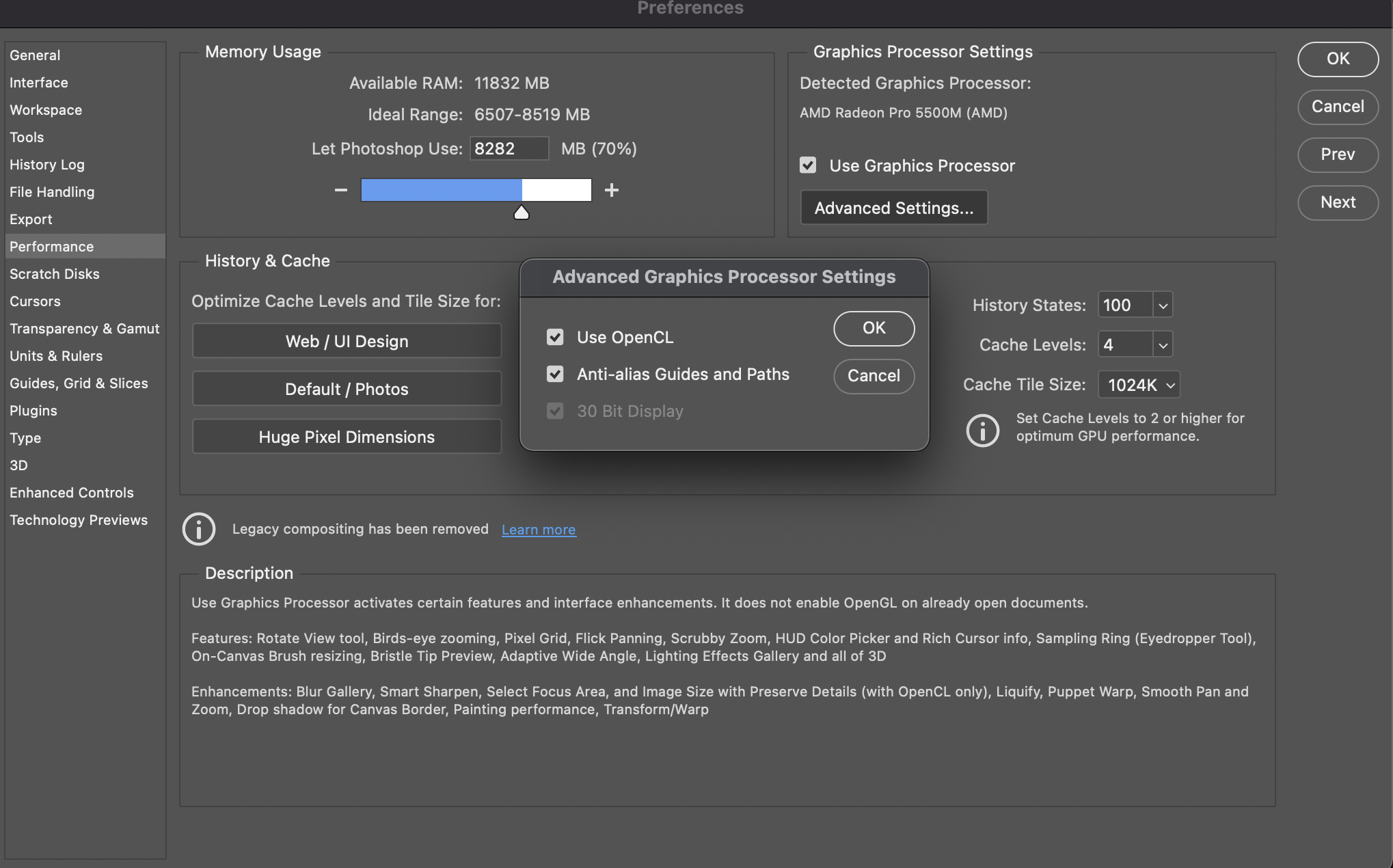Drag the Photoshop memory usage slider

tap(521, 210)
